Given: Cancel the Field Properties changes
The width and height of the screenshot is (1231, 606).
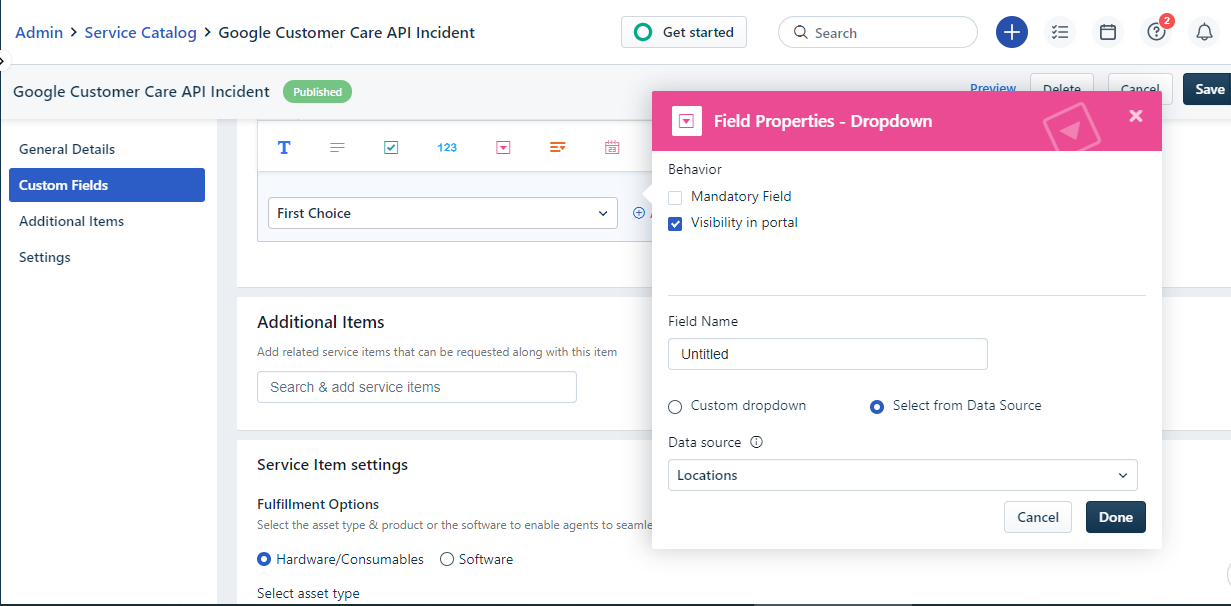Looking at the screenshot, I should pyautogui.click(x=1038, y=517).
